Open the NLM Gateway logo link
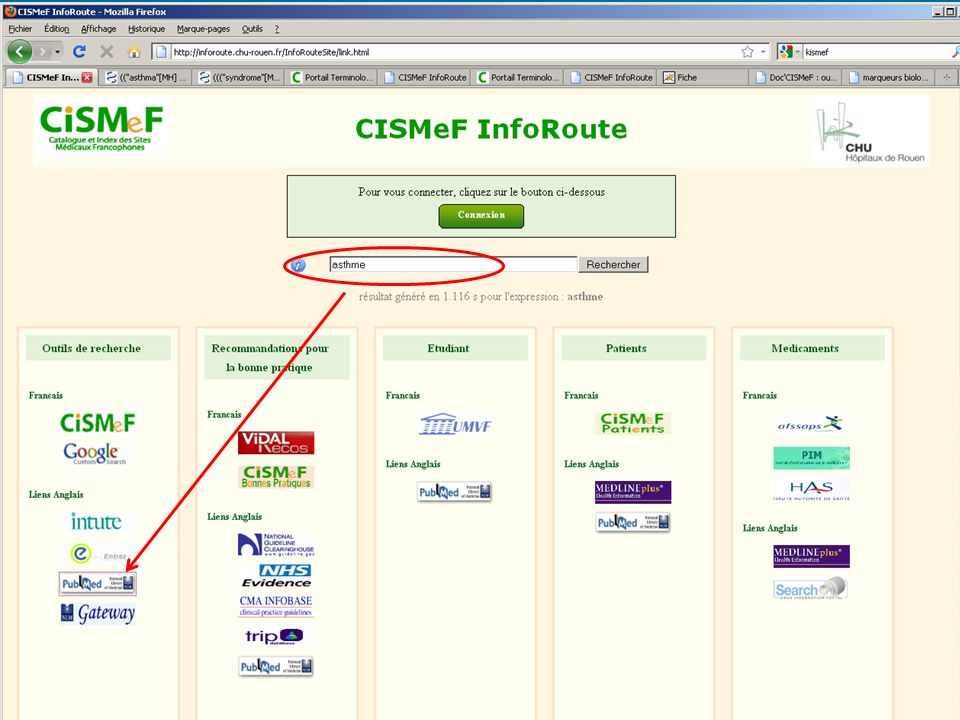This screenshot has height=720, width=960. point(97,613)
